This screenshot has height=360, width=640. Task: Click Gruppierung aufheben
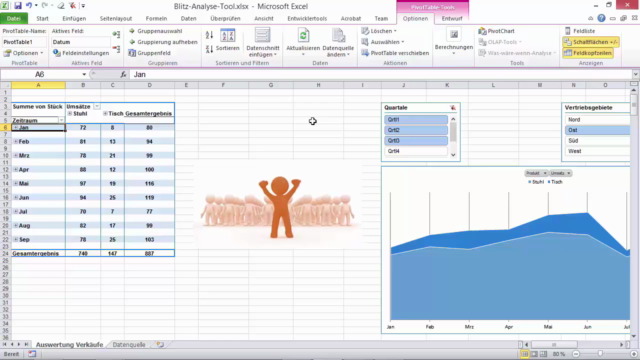[x=163, y=42]
